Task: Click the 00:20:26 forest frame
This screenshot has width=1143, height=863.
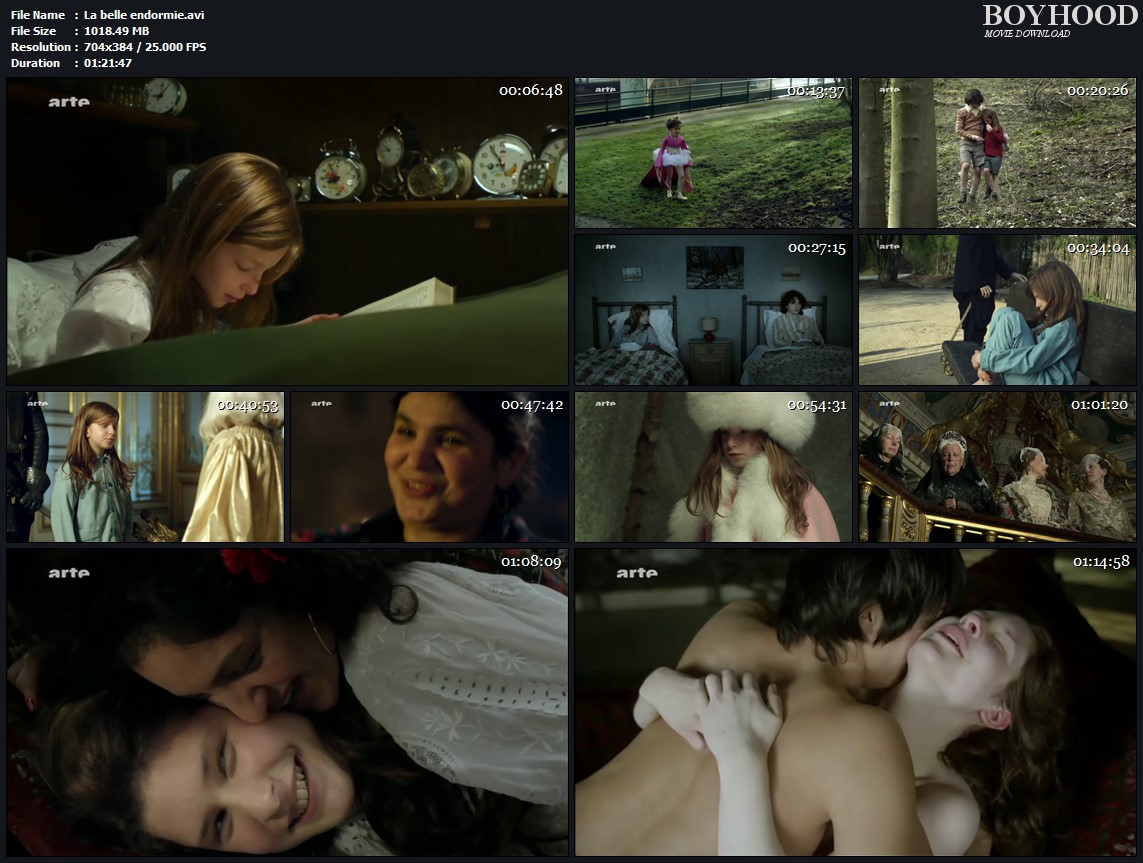Action: coord(997,153)
